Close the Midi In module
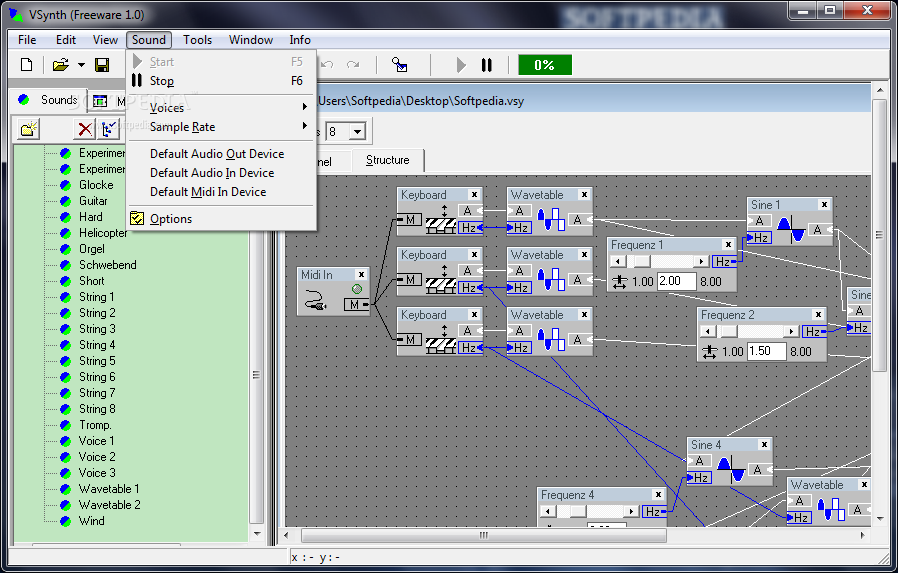The width and height of the screenshot is (898, 573). pos(361,275)
